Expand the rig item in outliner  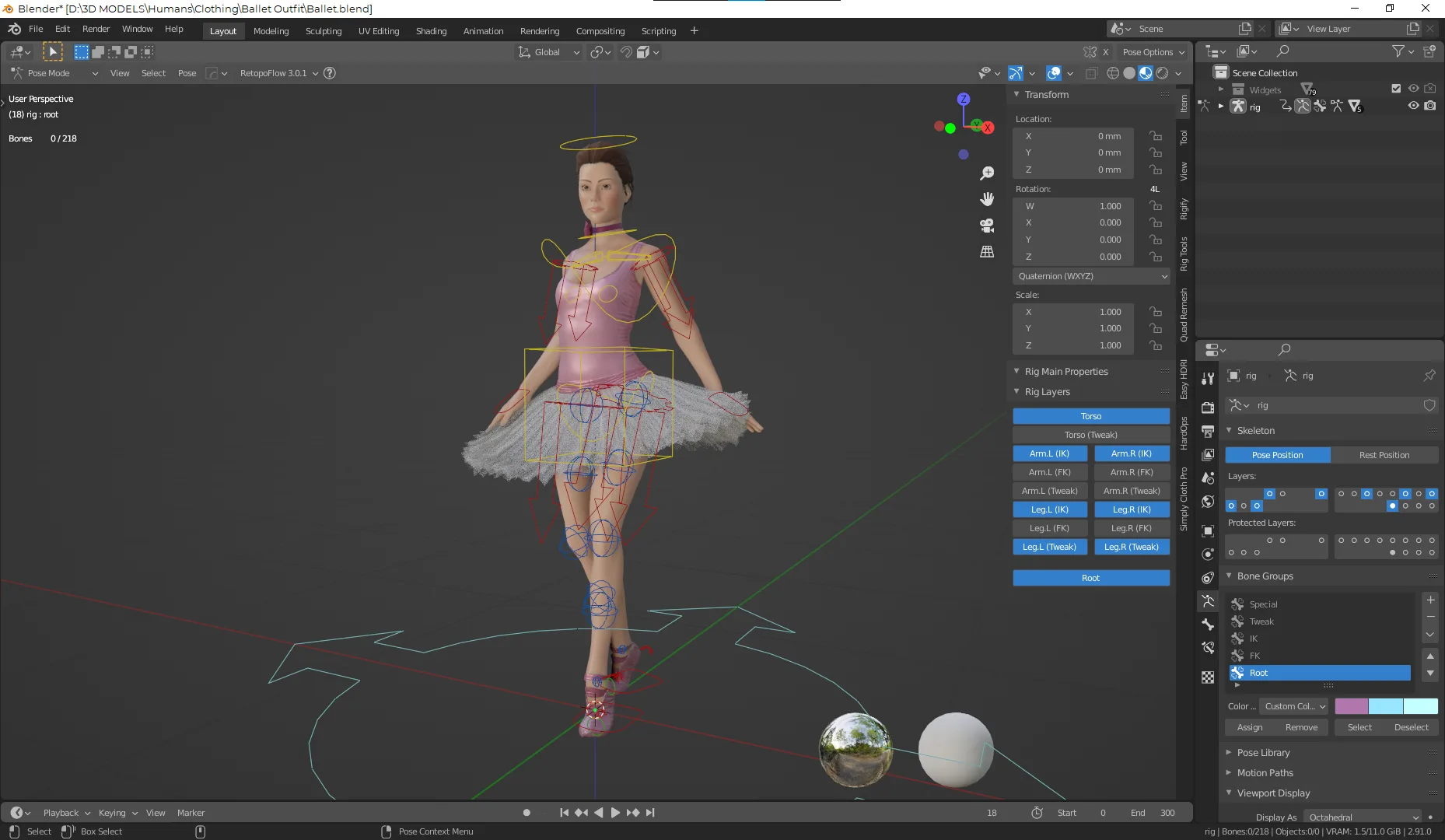point(1221,107)
